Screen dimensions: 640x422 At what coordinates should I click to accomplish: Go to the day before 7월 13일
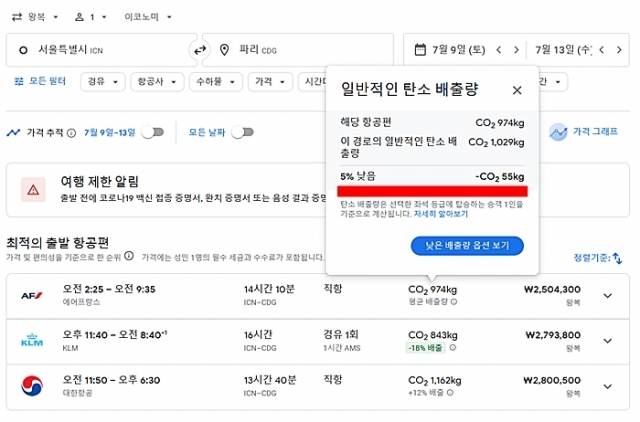(601, 50)
